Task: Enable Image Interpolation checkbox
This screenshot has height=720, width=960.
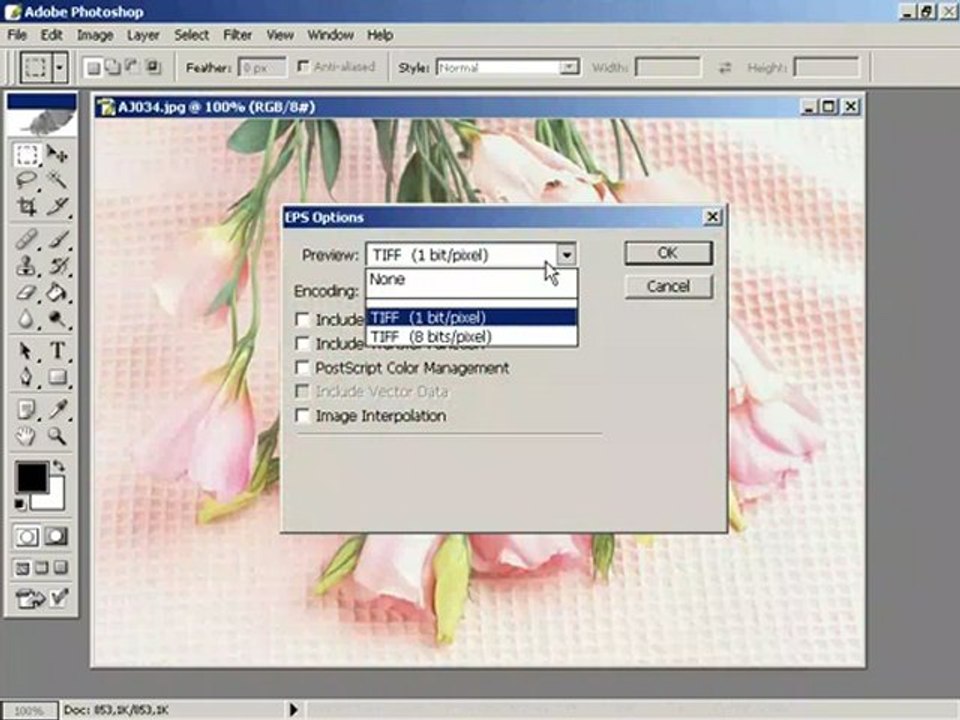Action: [x=302, y=416]
